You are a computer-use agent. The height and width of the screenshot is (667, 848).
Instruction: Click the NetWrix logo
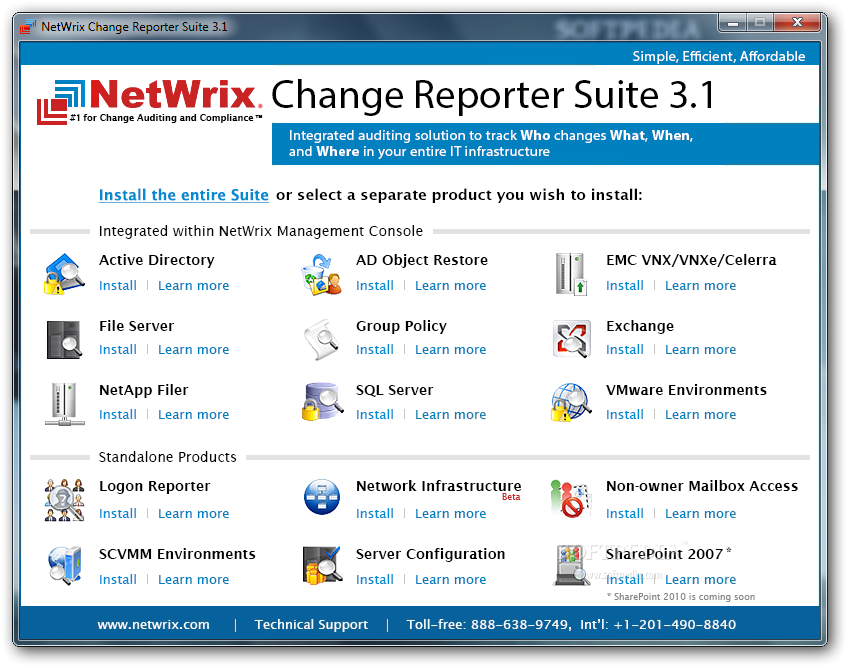tap(150, 102)
